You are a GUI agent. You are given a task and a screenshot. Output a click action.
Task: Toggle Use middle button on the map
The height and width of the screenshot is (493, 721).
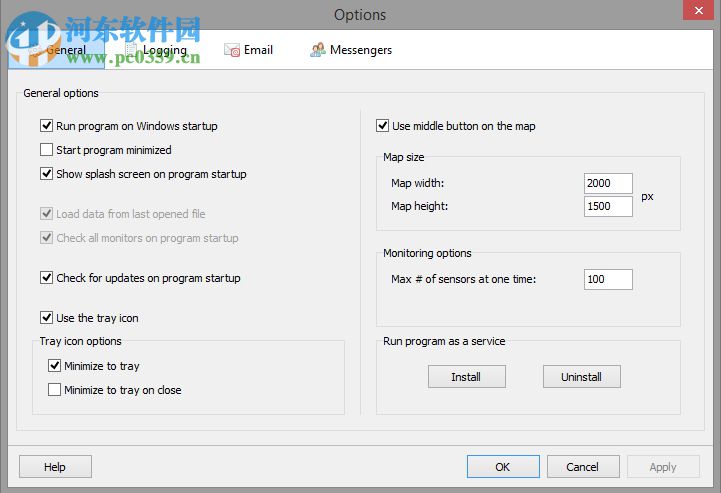[383, 126]
